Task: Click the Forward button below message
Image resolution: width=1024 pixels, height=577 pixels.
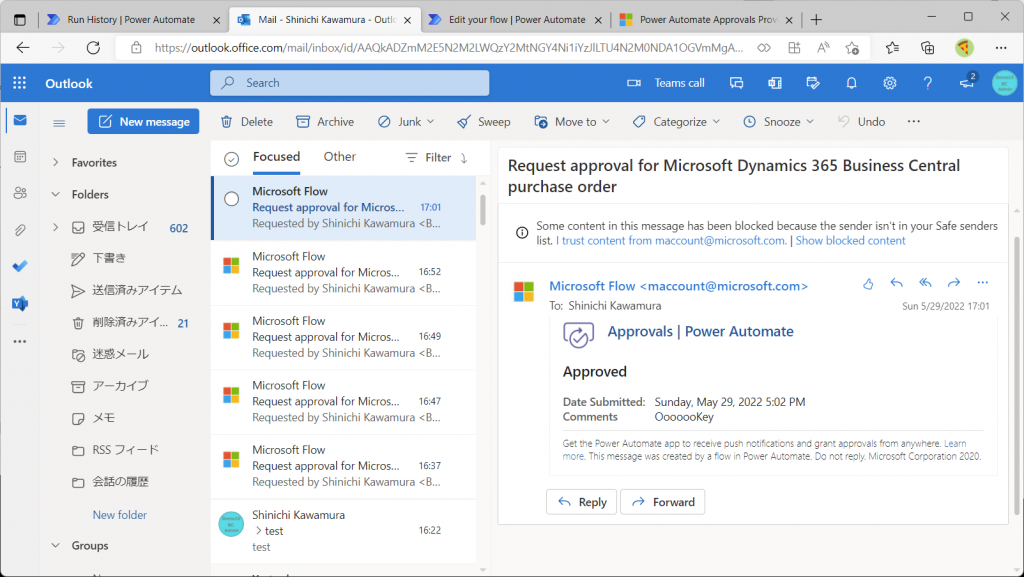Action: 662,502
